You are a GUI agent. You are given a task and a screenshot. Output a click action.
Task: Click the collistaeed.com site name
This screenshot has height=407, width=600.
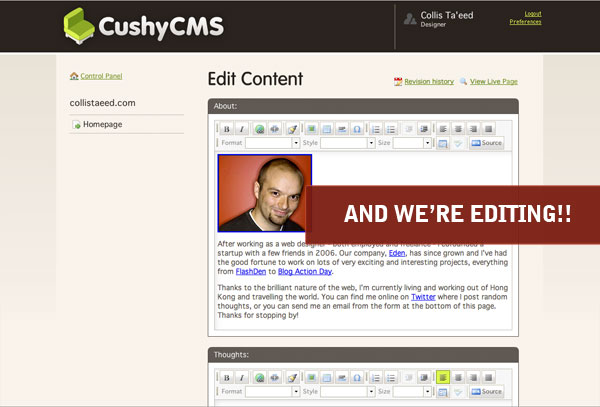(x=103, y=103)
